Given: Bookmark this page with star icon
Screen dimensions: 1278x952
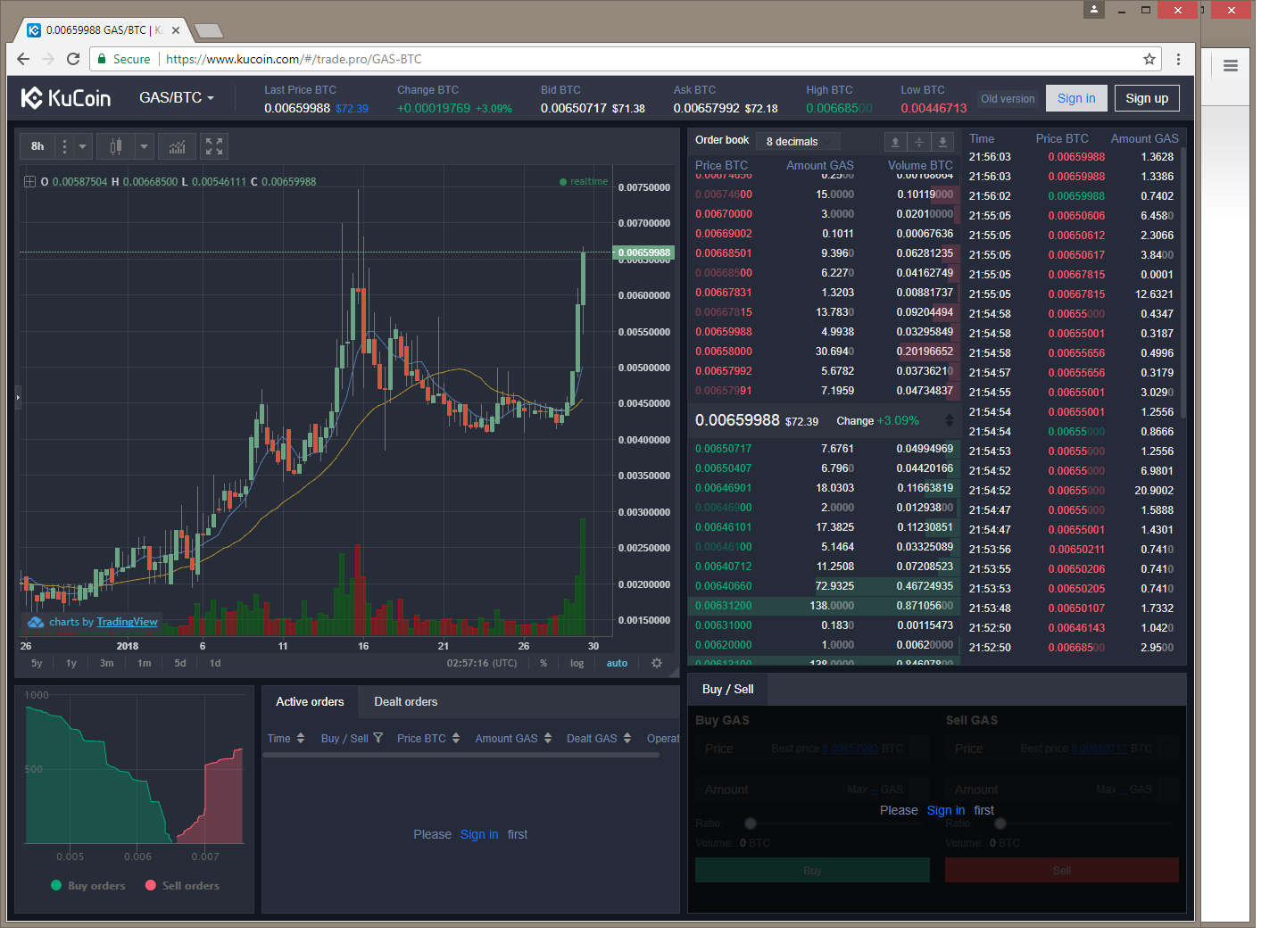Looking at the screenshot, I should [1149, 59].
